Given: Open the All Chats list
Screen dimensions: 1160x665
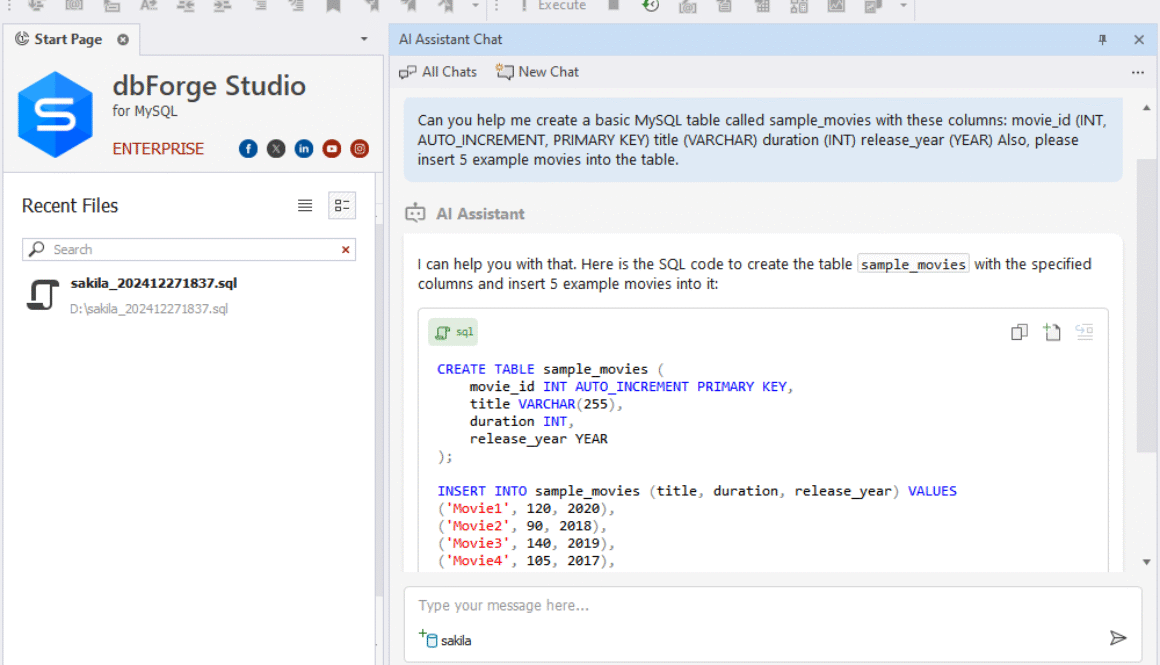Looking at the screenshot, I should coord(438,71).
